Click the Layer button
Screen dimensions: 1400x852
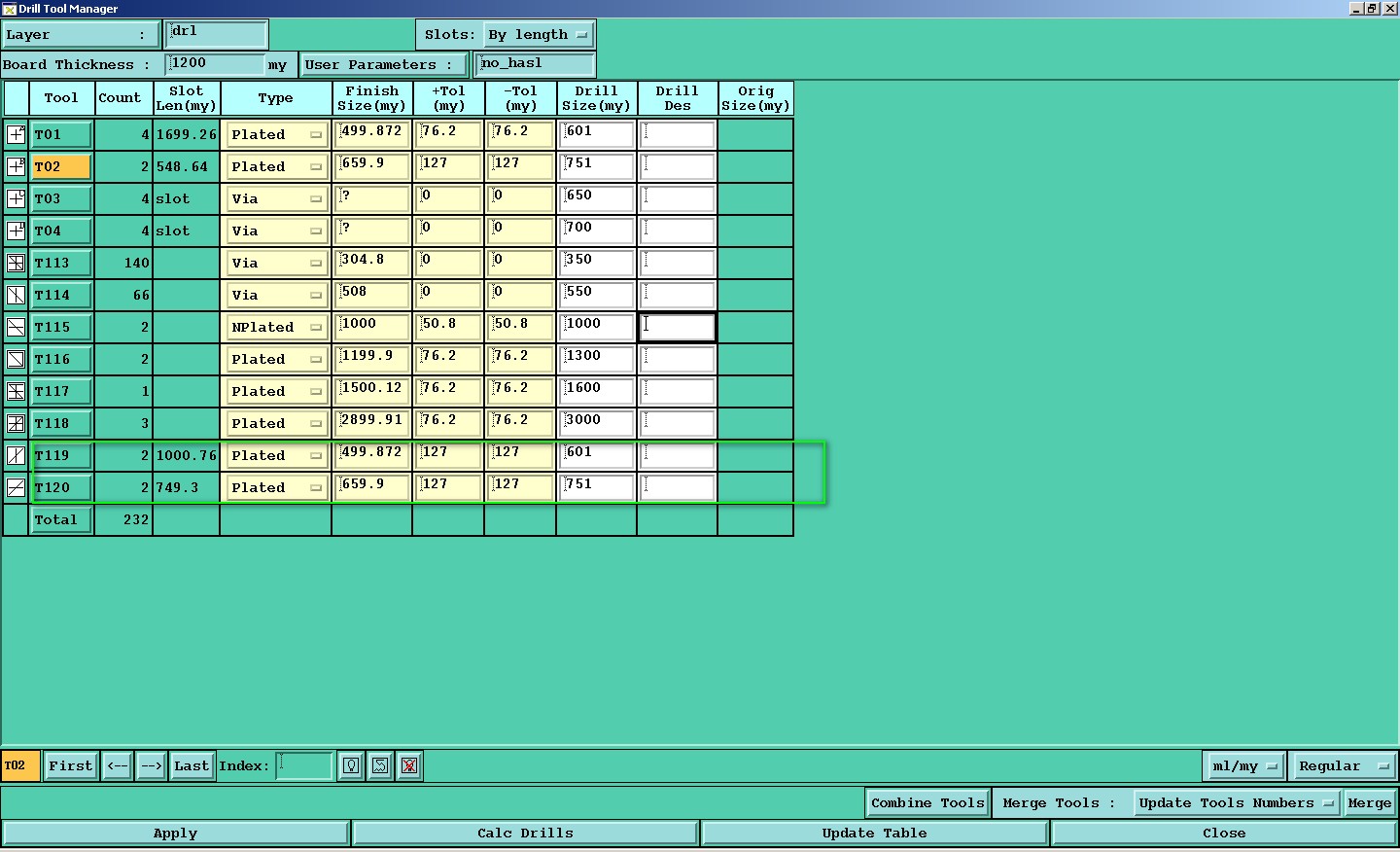click(x=80, y=34)
